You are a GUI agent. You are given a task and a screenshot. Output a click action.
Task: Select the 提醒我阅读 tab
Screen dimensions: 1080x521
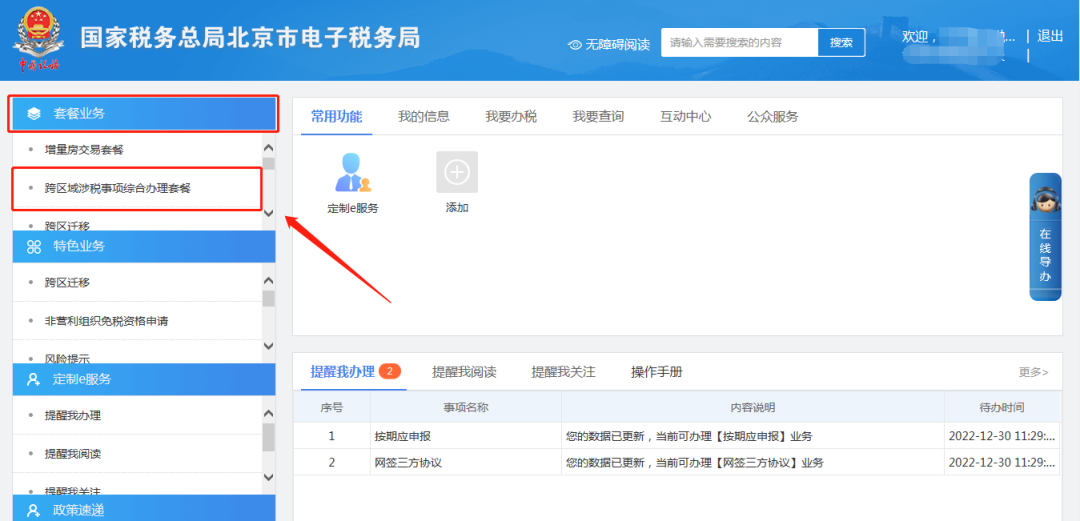tap(464, 372)
